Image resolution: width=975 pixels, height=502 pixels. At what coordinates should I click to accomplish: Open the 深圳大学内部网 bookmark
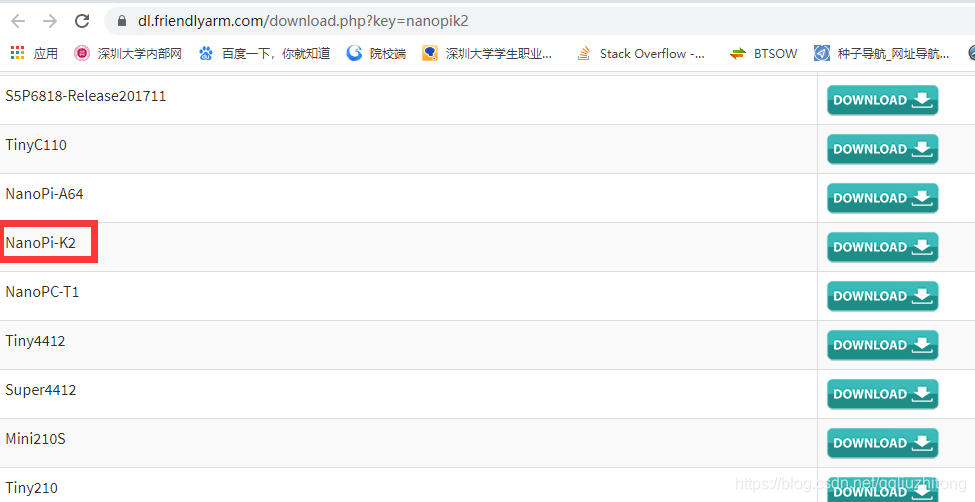pyautogui.click(x=127, y=53)
